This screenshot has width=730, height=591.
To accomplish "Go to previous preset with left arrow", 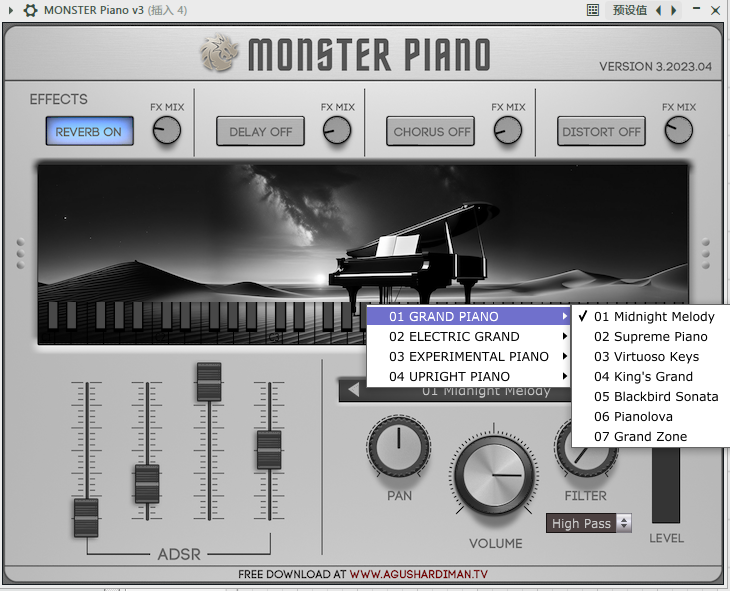I will (x=658, y=10).
